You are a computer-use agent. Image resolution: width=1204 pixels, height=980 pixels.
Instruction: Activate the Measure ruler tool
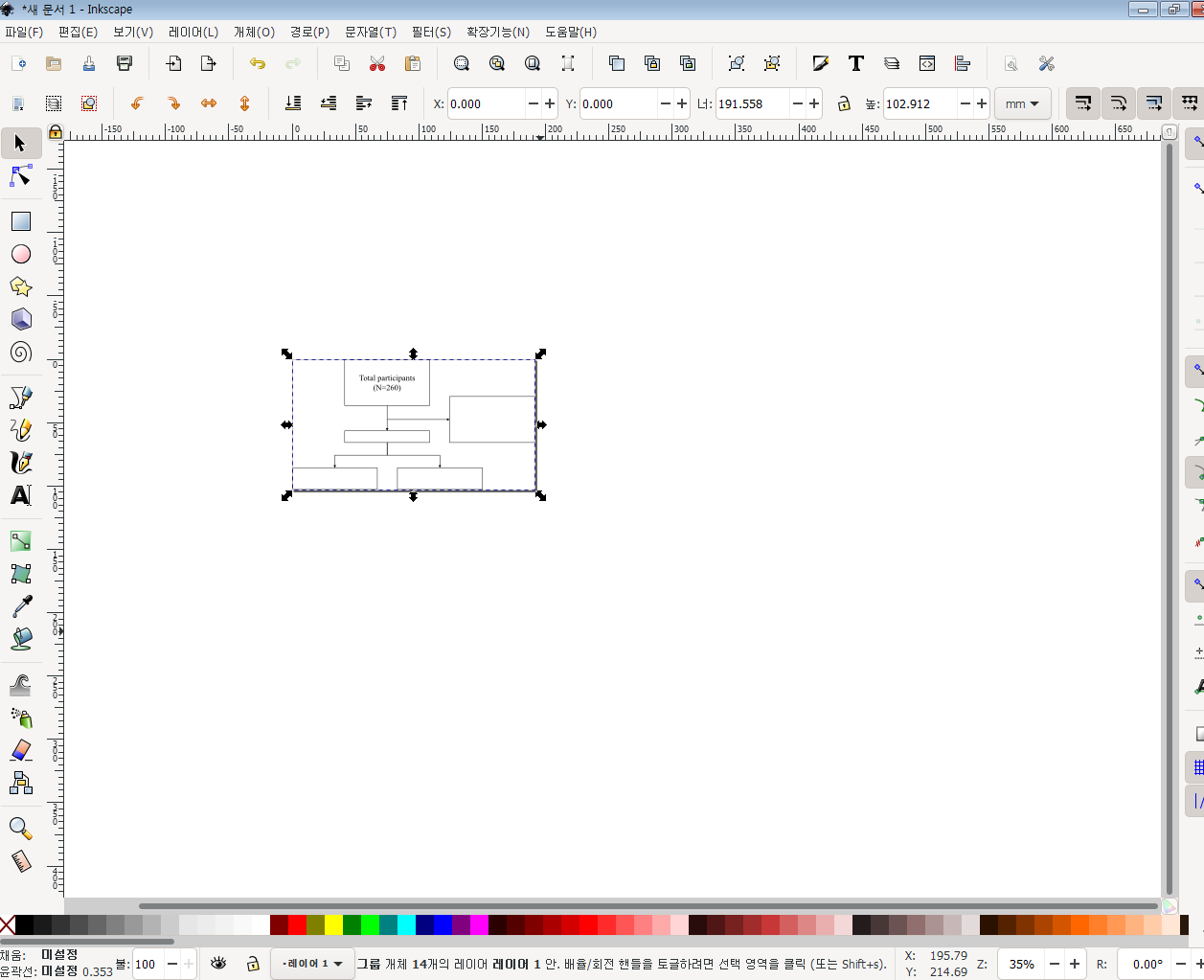click(20, 861)
